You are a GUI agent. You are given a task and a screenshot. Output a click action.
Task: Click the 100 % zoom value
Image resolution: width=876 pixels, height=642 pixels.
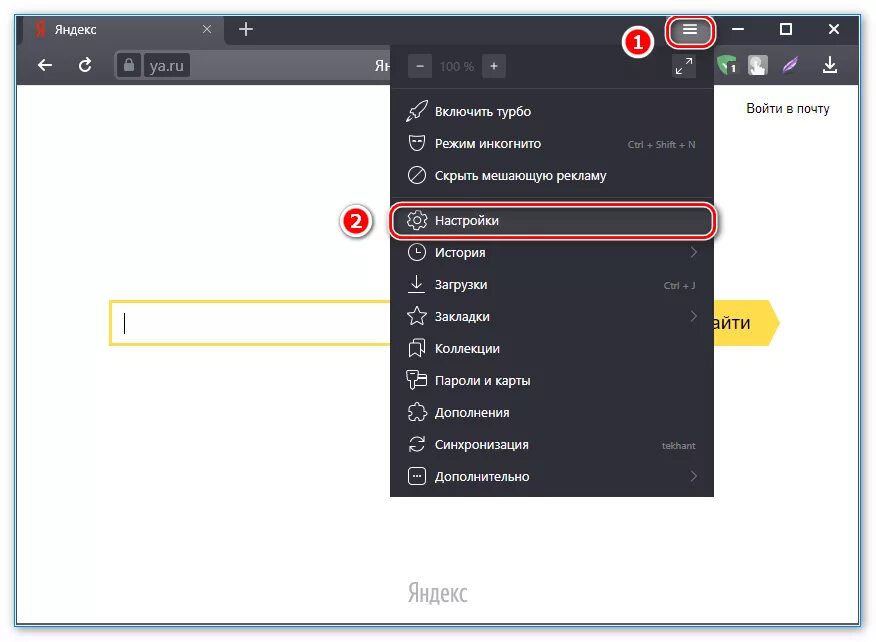pos(456,66)
